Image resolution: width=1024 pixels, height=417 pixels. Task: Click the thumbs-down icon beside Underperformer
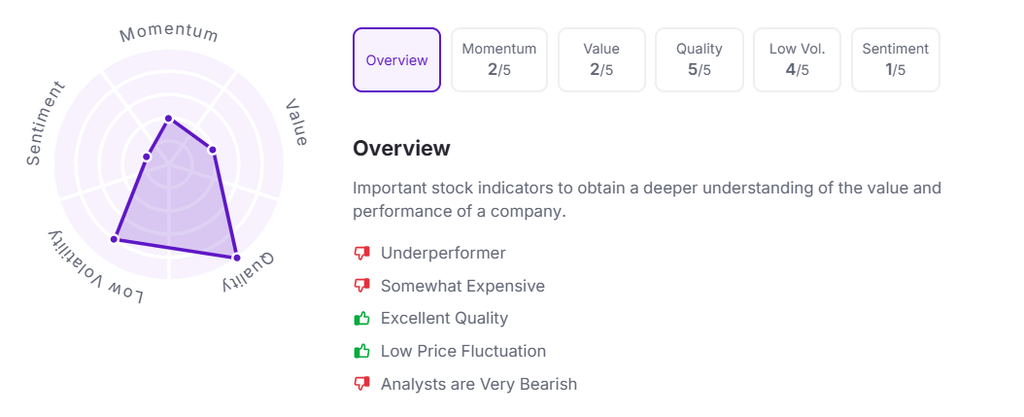(362, 253)
